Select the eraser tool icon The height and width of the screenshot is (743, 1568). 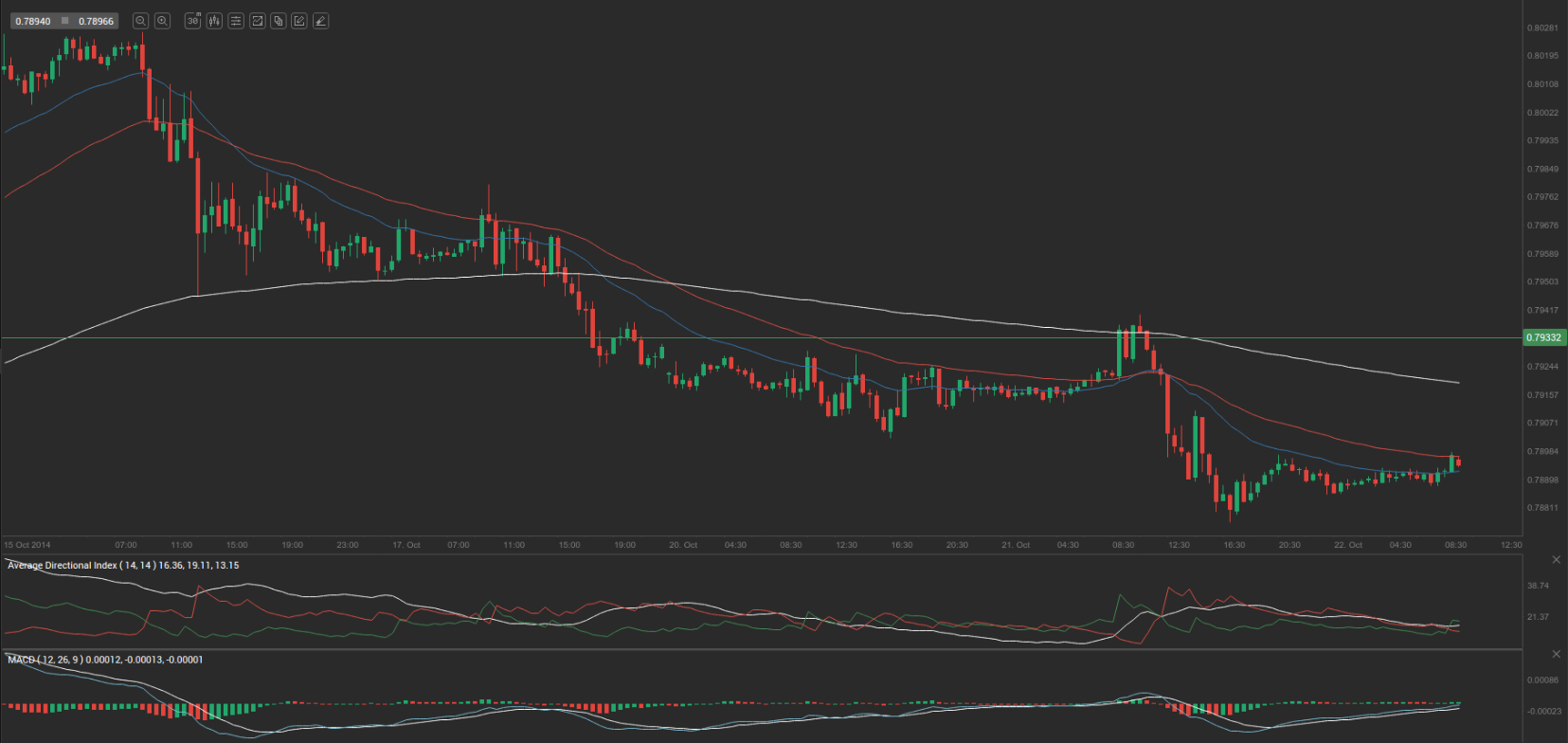320,21
